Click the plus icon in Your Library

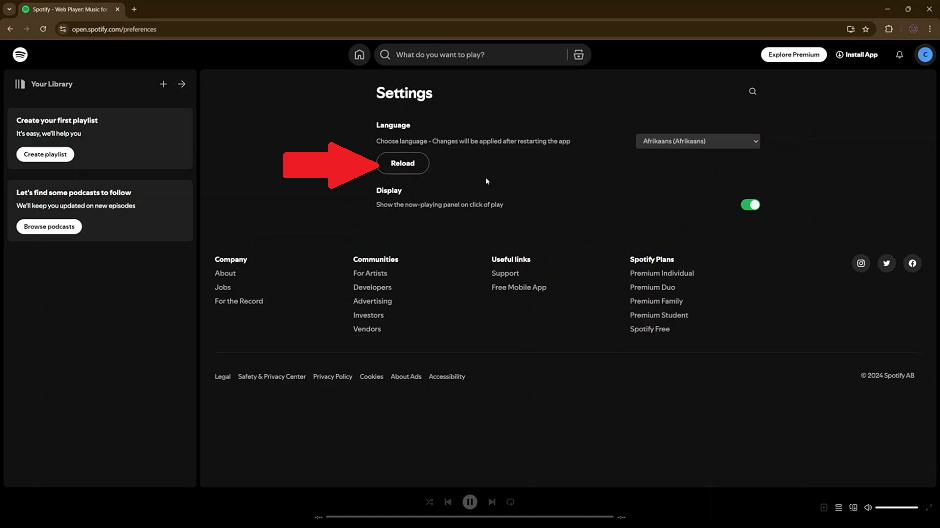[x=163, y=84]
